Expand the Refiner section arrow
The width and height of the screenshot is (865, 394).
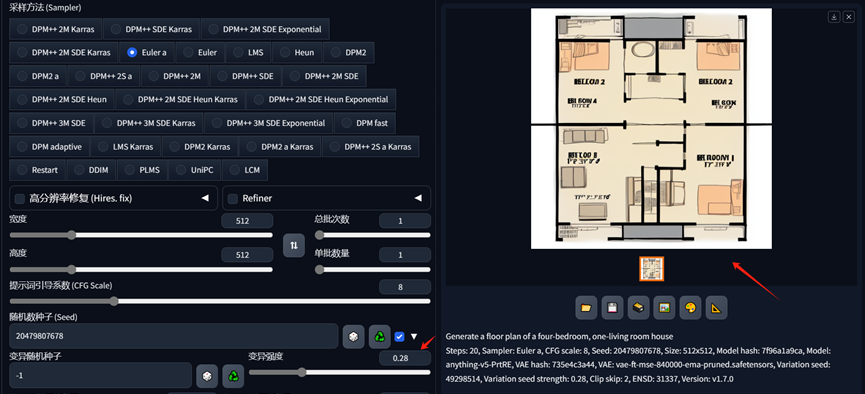pos(418,198)
